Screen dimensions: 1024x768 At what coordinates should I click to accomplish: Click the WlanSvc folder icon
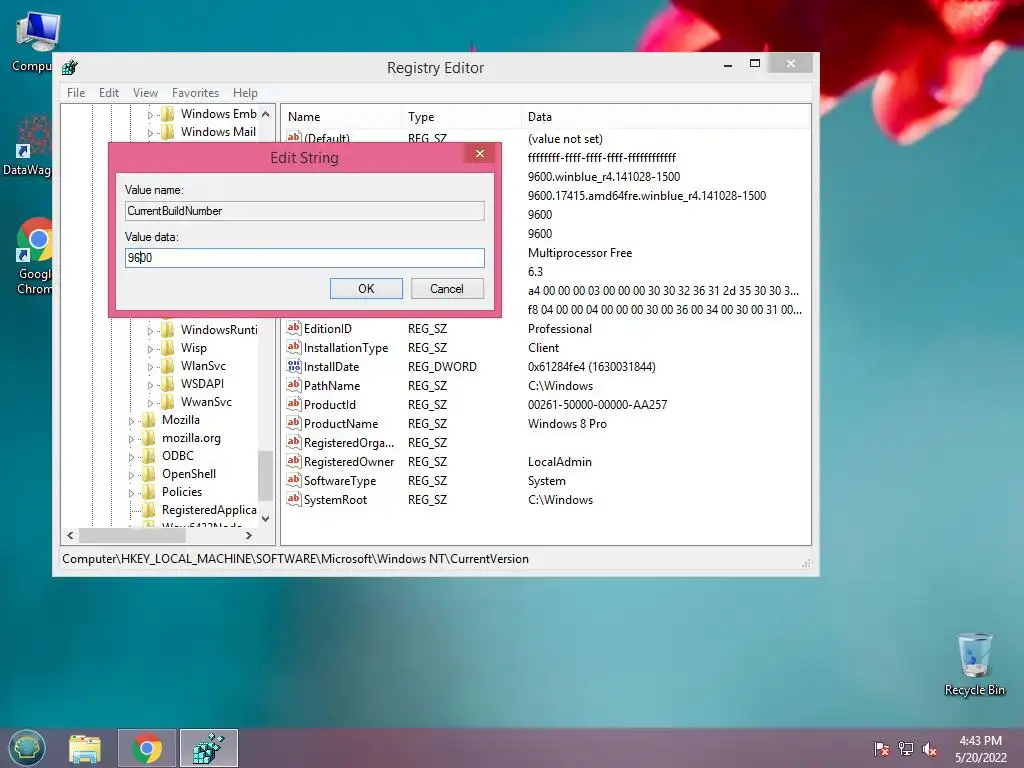click(x=168, y=366)
